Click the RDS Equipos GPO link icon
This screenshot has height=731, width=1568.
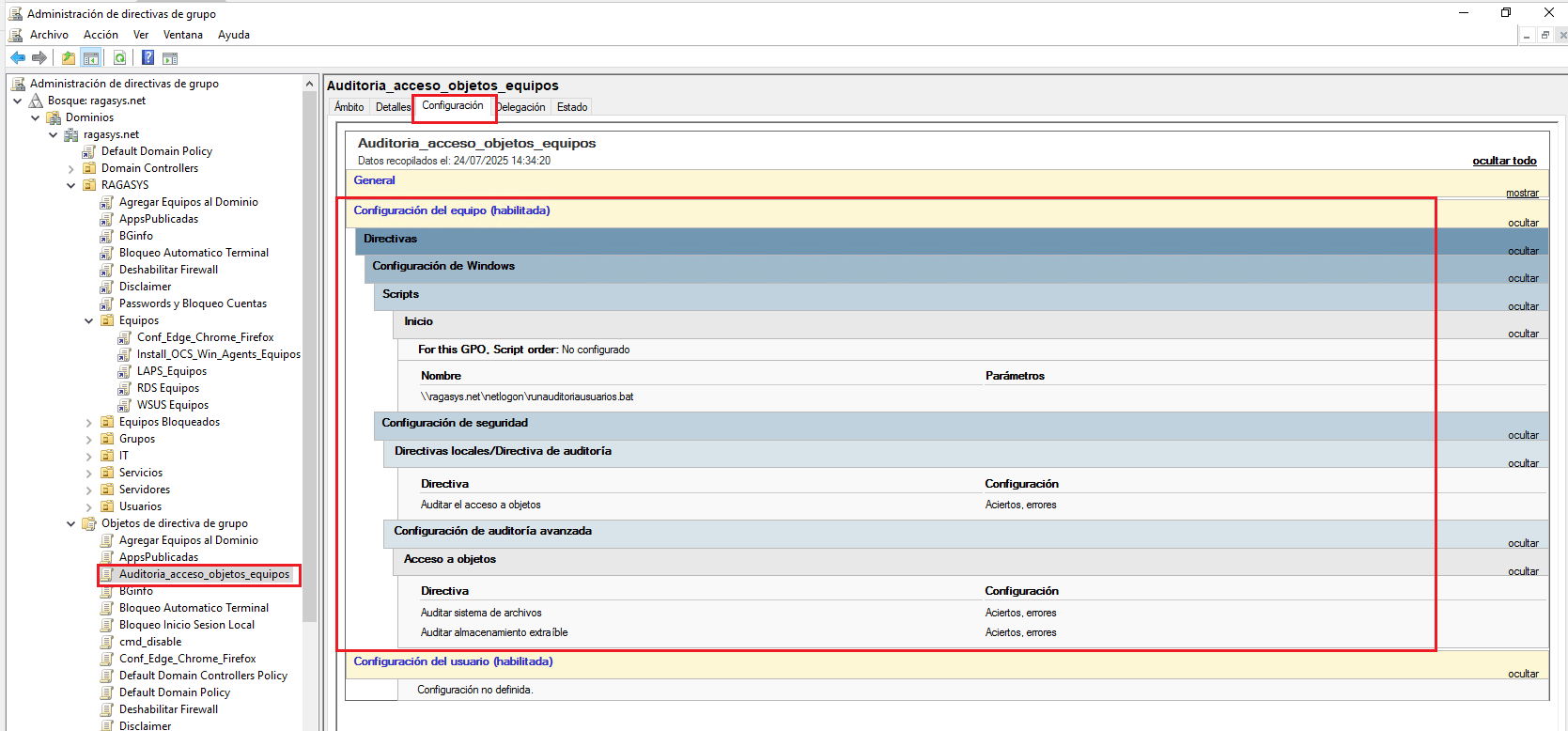pyautogui.click(x=125, y=388)
